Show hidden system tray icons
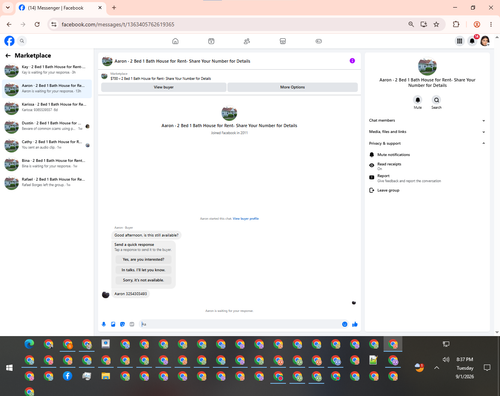The height and width of the screenshot is (396, 500). (x=437, y=368)
